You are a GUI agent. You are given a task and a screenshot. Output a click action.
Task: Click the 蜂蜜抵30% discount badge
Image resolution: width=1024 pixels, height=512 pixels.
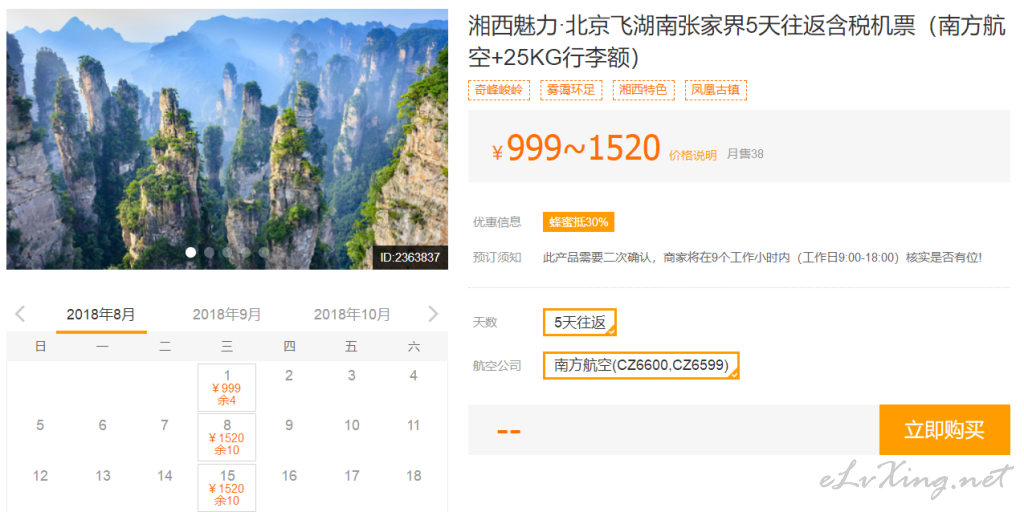579,222
